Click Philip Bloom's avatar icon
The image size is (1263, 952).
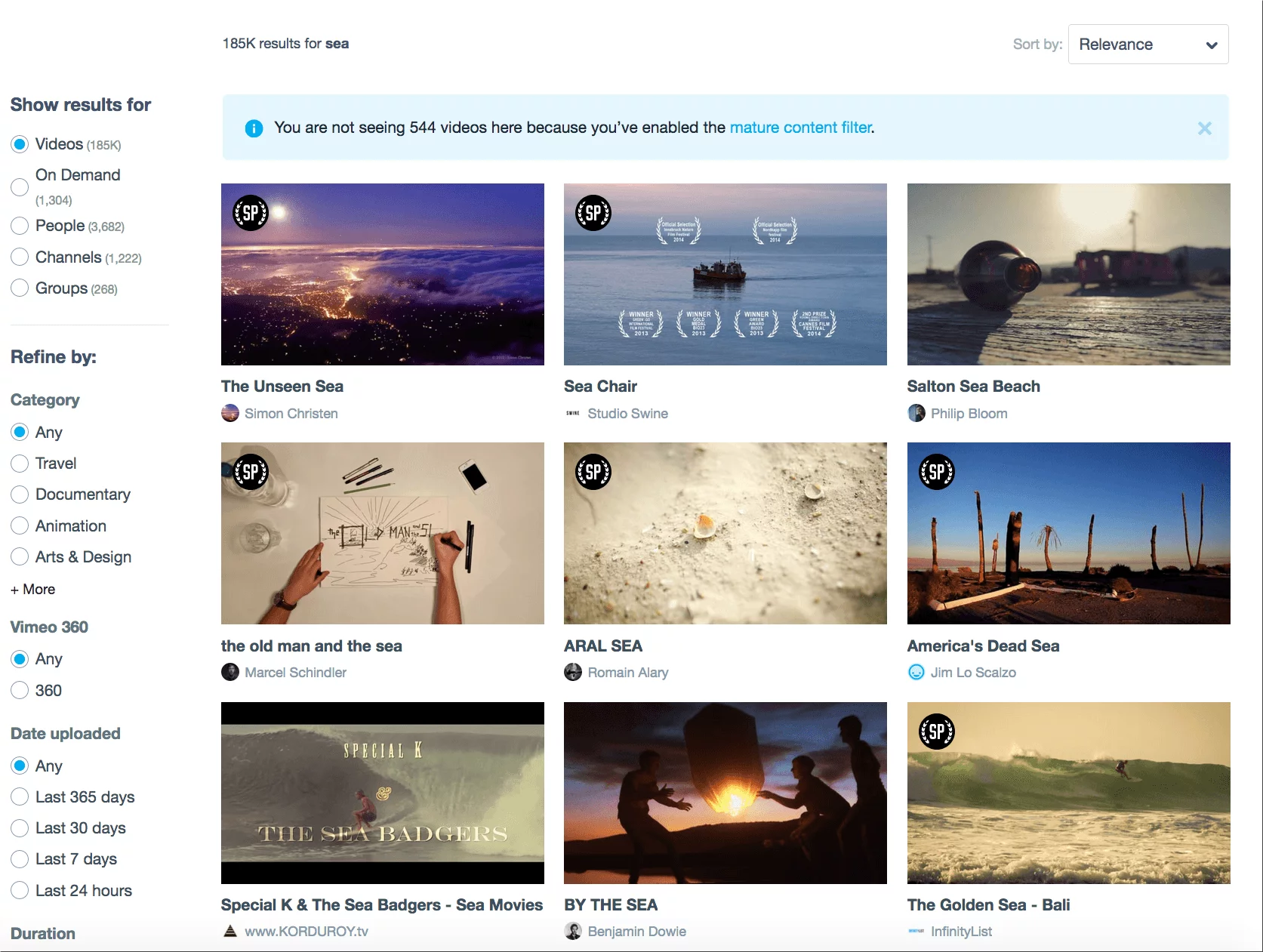pos(916,413)
